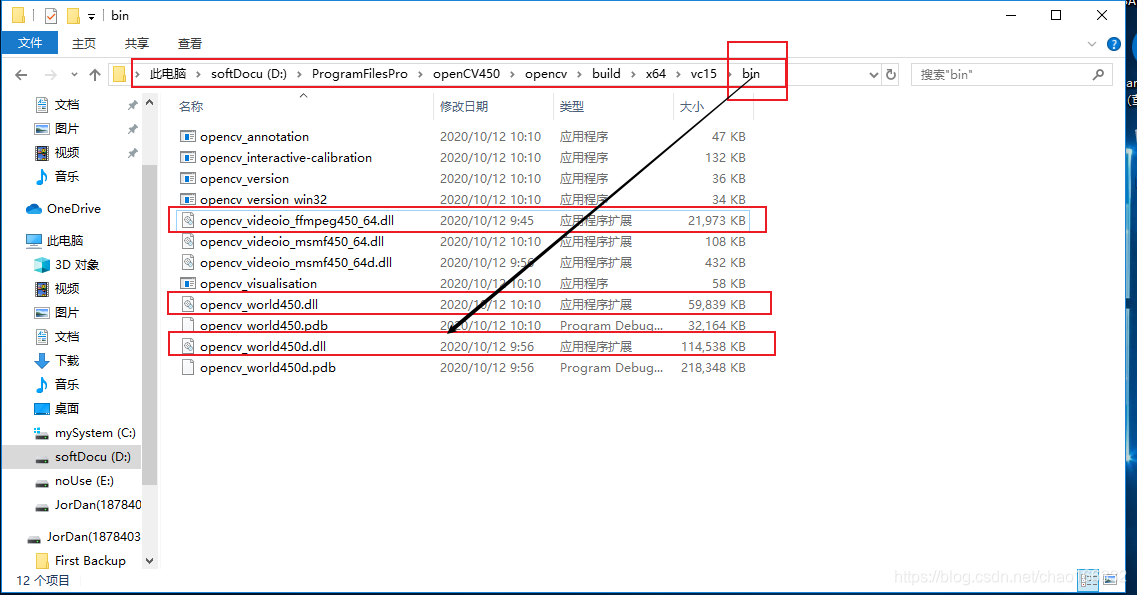
Task: Open the help question mark icon
Action: click(1114, 44)
